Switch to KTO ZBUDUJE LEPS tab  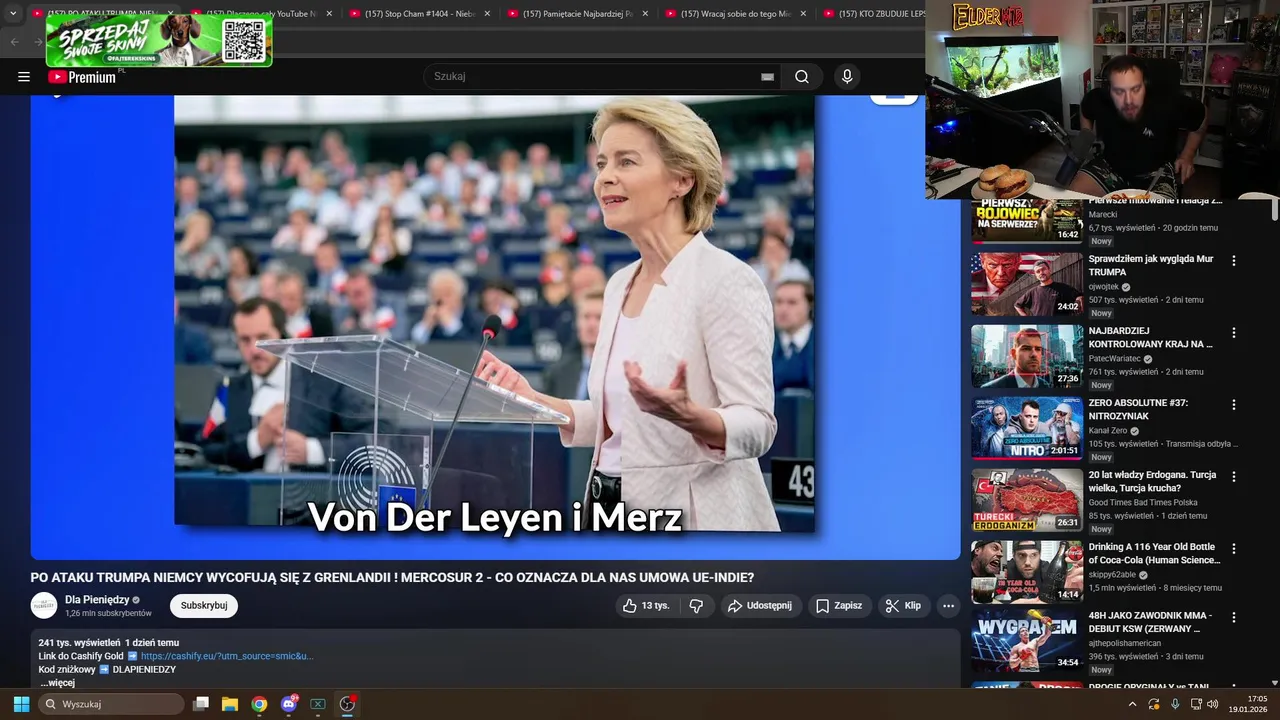tap(870, 14)
